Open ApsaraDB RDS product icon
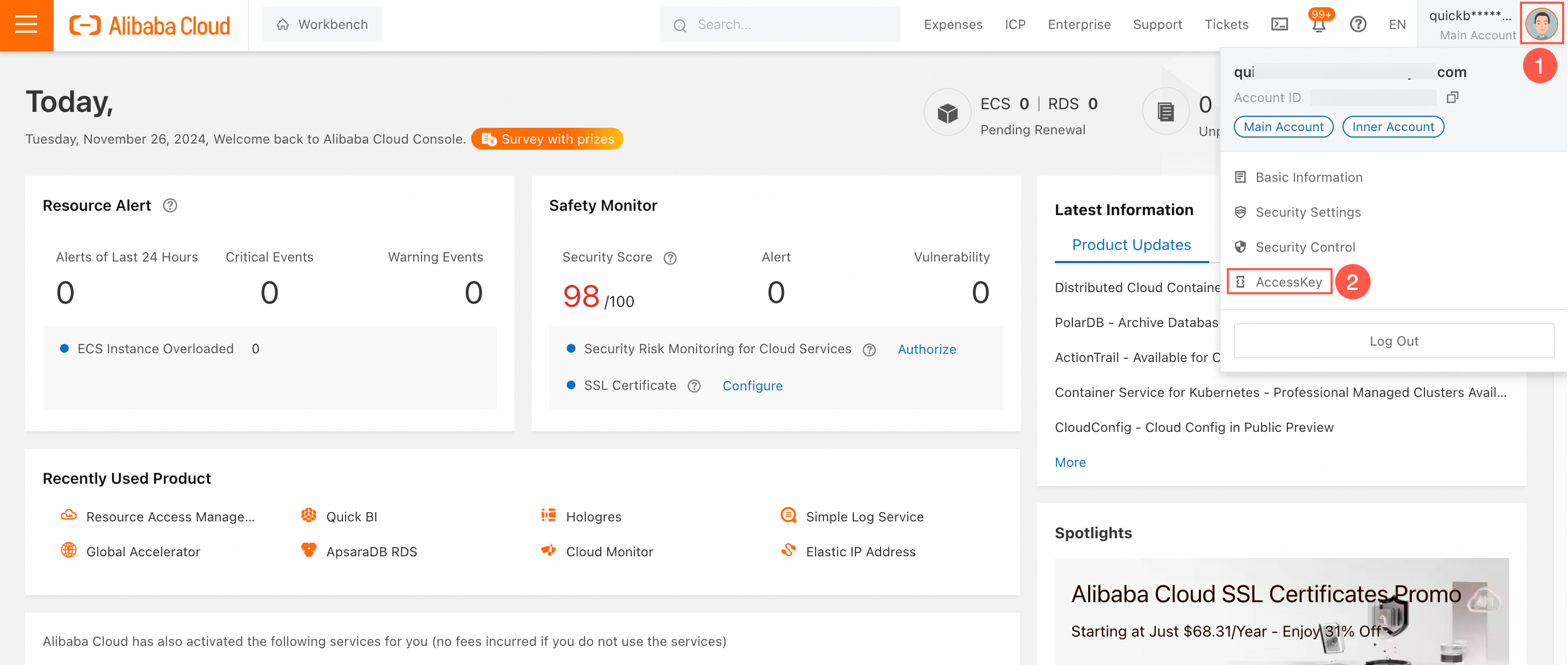Image resolution: width=1568 pixels, height=665 pixels. [x=308, y=550]
